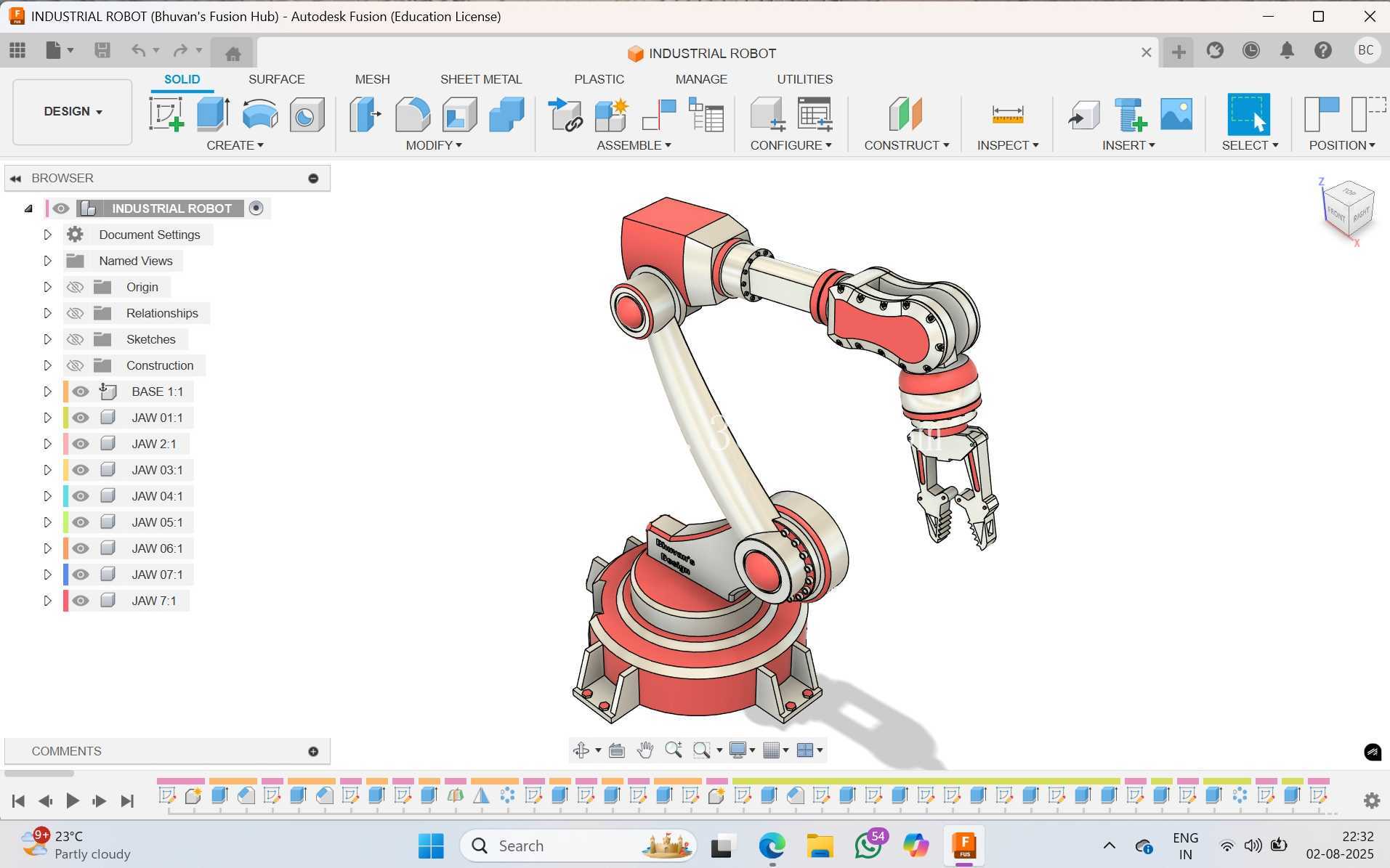Open the CONSTRUCT menu label
This screenshot has width=1390, height=868.
coord(906,145)
